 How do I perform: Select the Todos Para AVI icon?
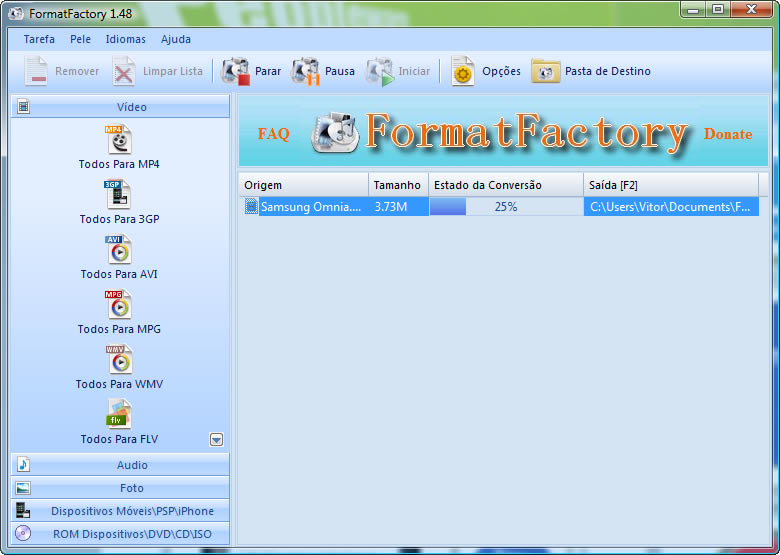[119, 250]
